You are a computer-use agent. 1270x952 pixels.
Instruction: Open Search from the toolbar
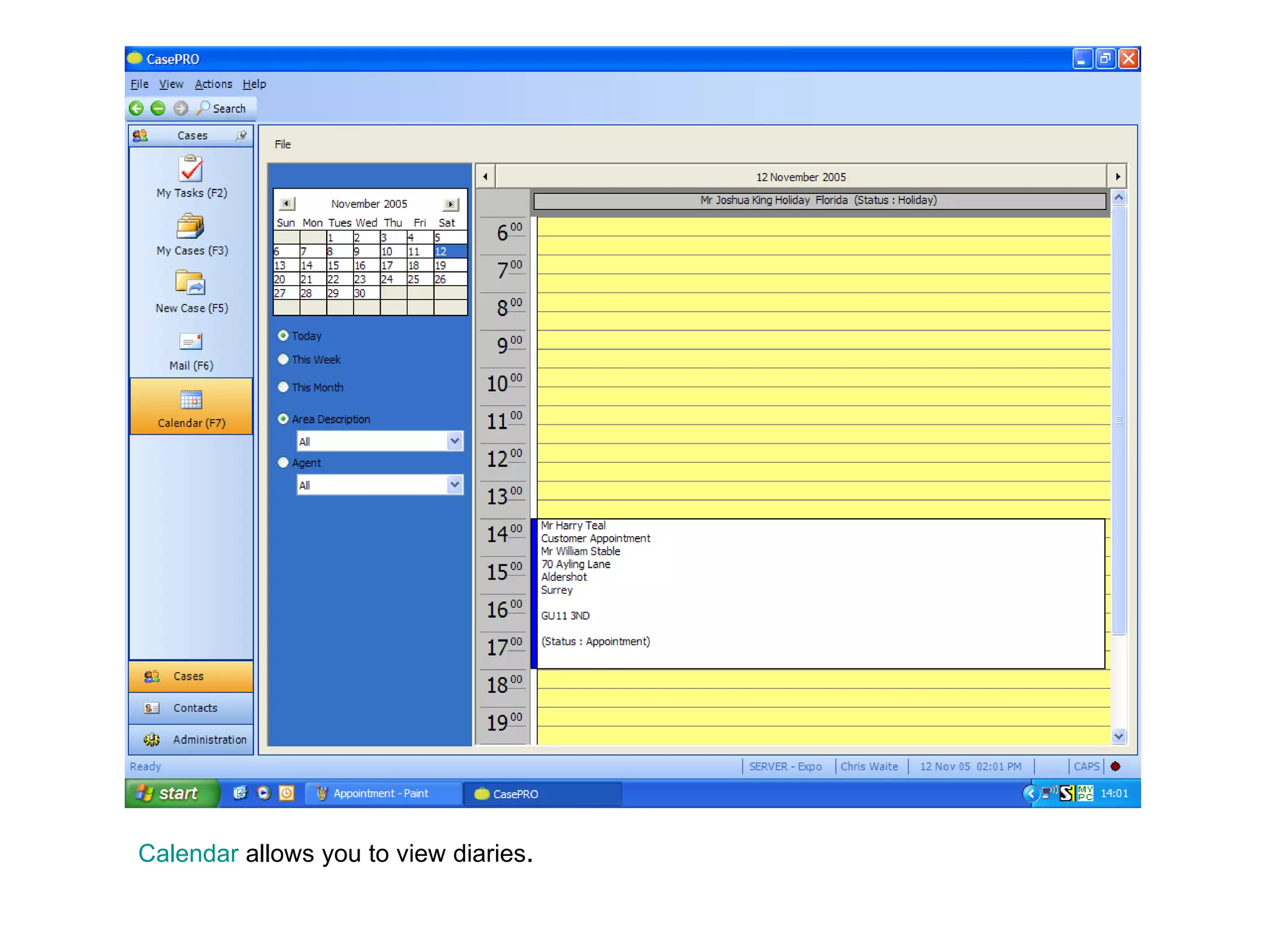[x=221, y=108]
